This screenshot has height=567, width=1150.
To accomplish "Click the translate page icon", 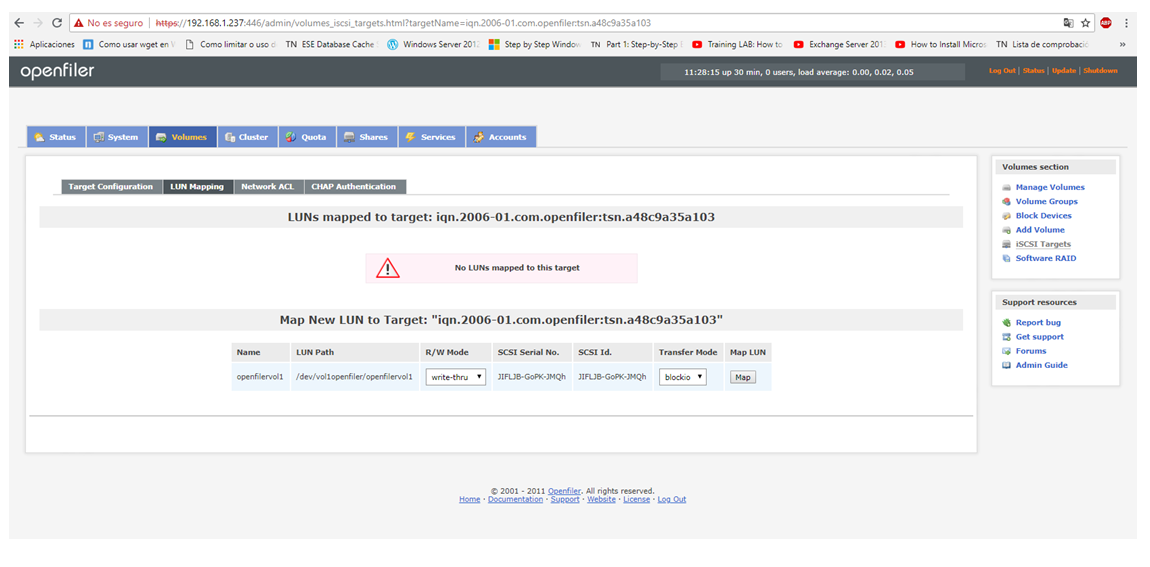I will click(x=1069, y=23).
